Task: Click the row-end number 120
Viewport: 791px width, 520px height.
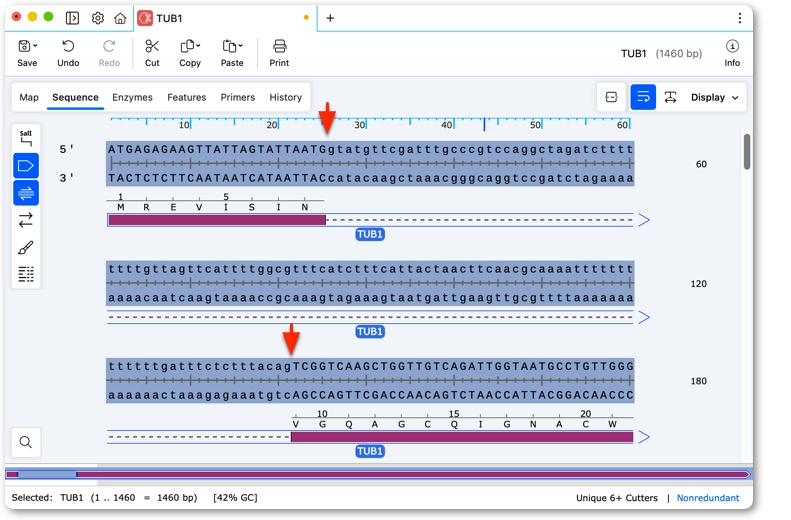Action: 698,284
